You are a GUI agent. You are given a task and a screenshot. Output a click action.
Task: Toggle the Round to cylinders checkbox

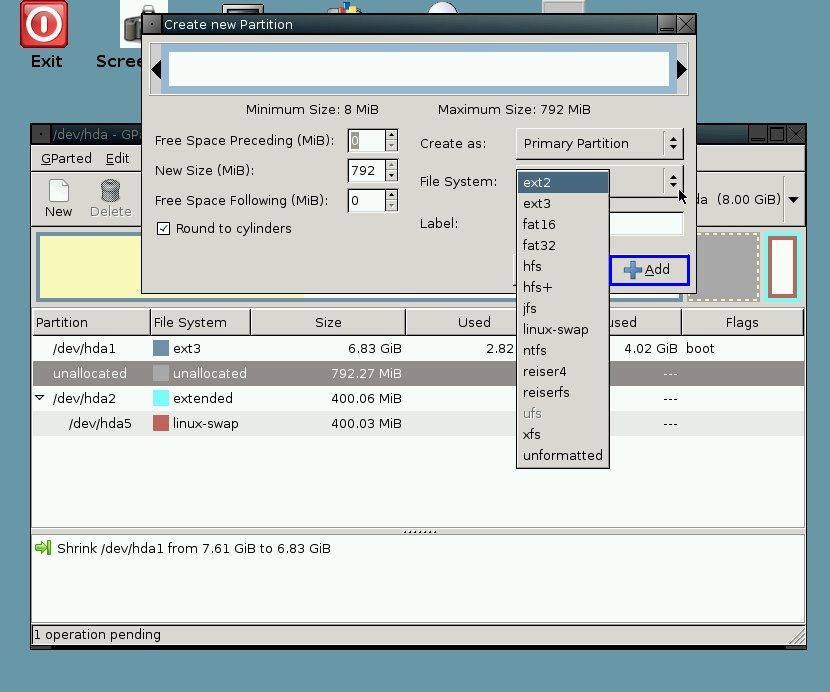point(163,228)
